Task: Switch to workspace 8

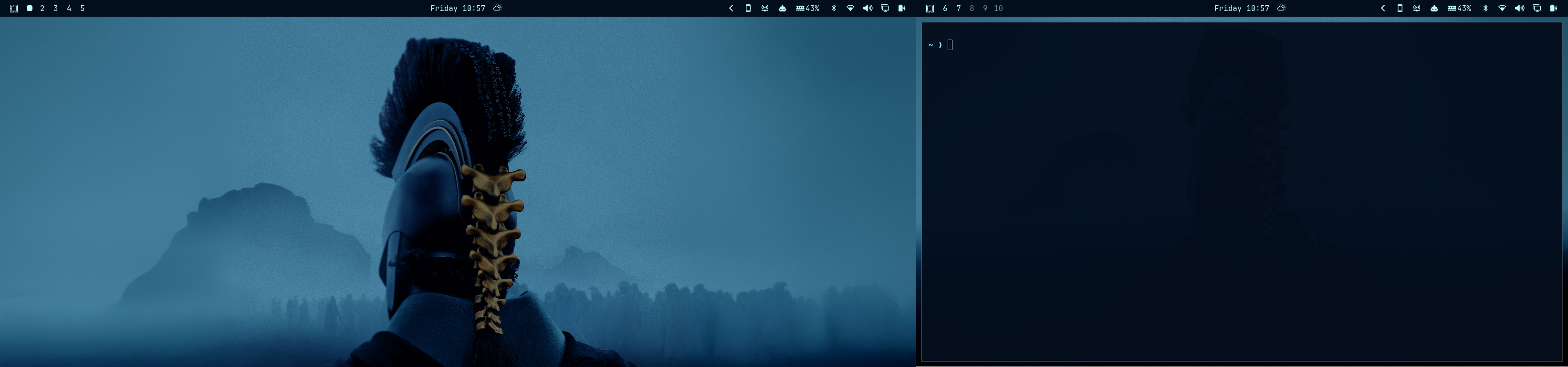Action: coord(972,9)
